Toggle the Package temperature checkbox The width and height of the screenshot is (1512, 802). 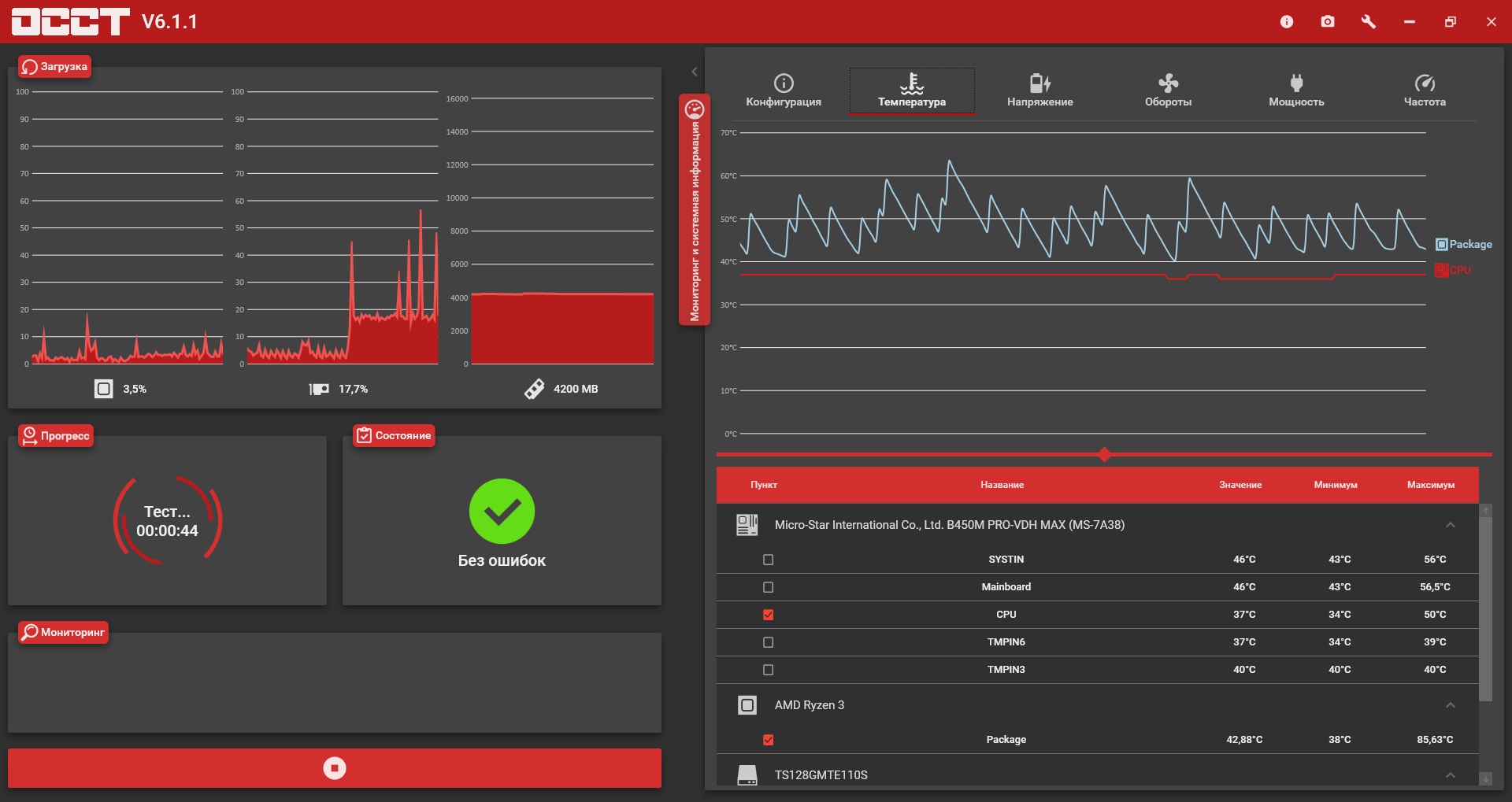pyautogui.click(x=769, y=740)
